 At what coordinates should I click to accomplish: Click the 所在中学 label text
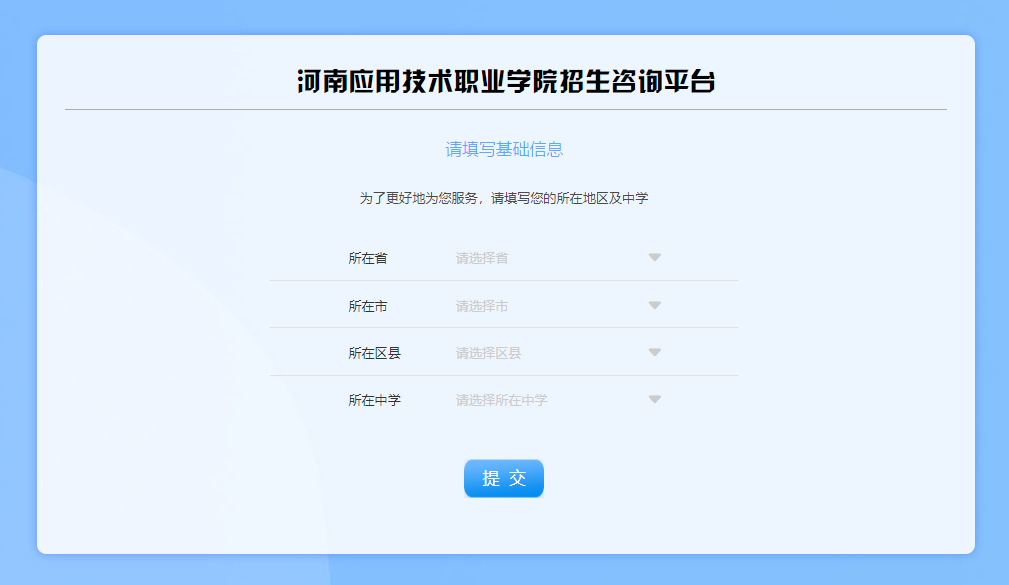pos(375,400)
